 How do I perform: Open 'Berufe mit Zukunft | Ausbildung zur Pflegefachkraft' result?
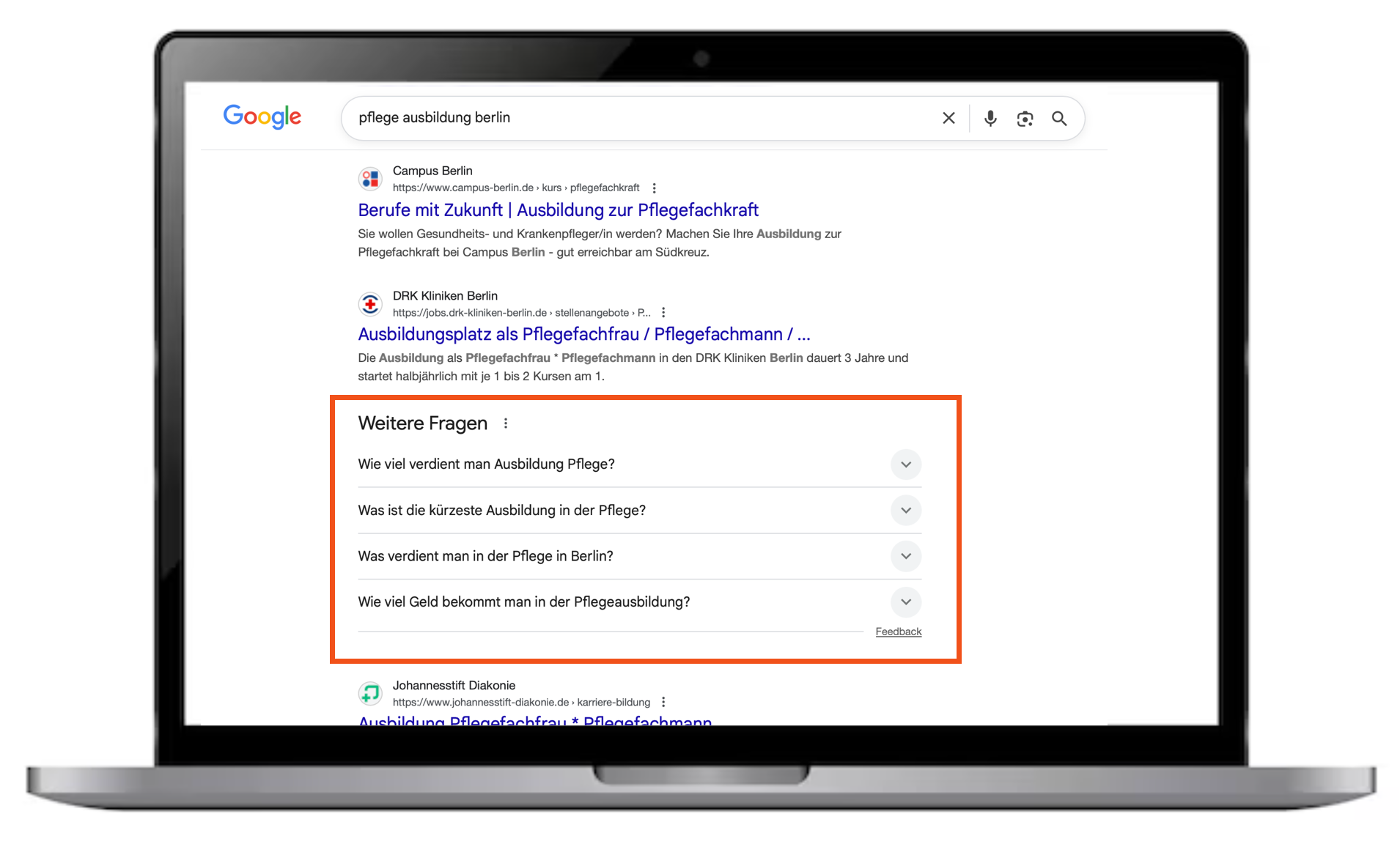pos(558,210)
